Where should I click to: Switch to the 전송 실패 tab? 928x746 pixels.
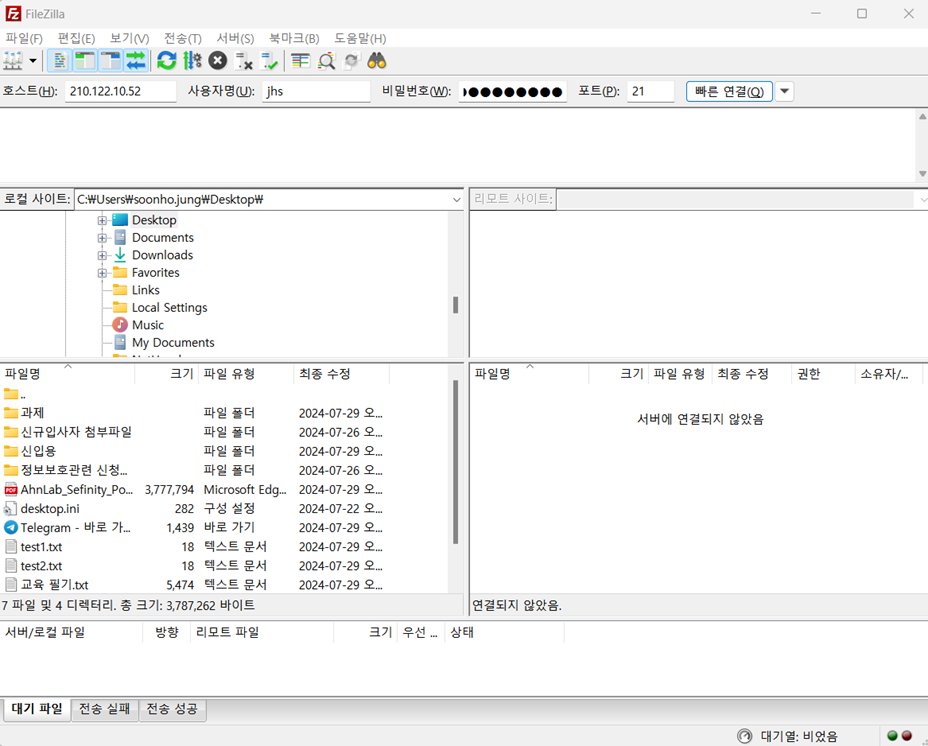(x=104, y=709)
